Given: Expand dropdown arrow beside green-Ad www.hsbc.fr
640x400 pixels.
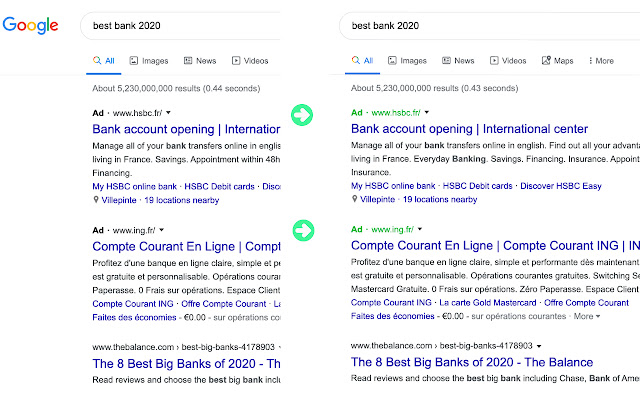Looking at the screenshot, I should click(x=426, y=115).
